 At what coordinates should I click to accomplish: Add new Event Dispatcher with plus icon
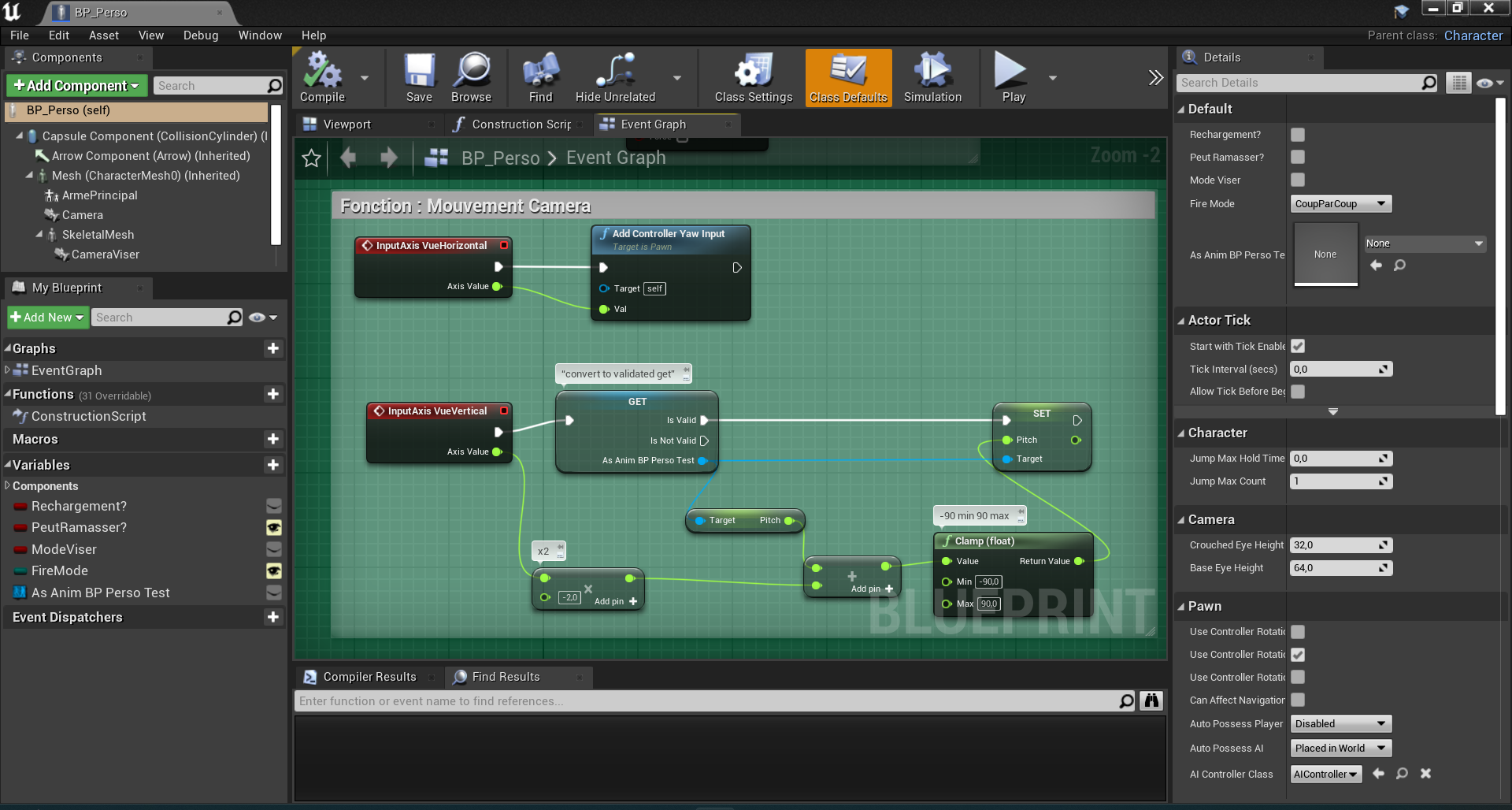273,617
